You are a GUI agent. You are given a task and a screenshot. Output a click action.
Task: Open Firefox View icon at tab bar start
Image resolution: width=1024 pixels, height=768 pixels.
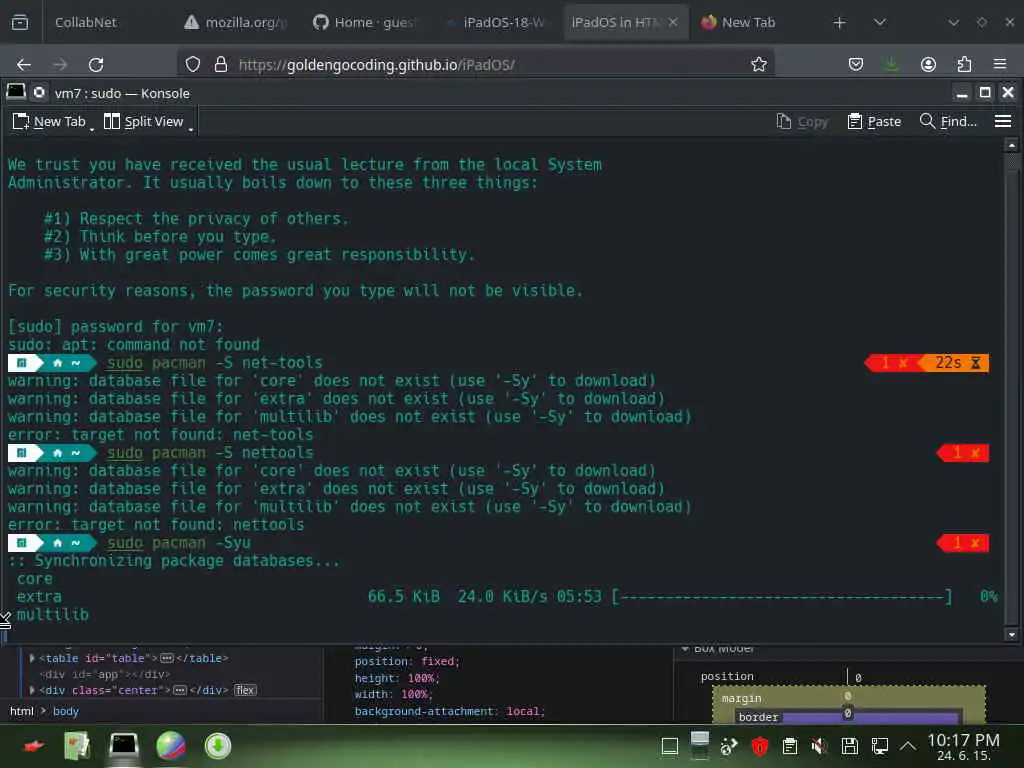20,22
